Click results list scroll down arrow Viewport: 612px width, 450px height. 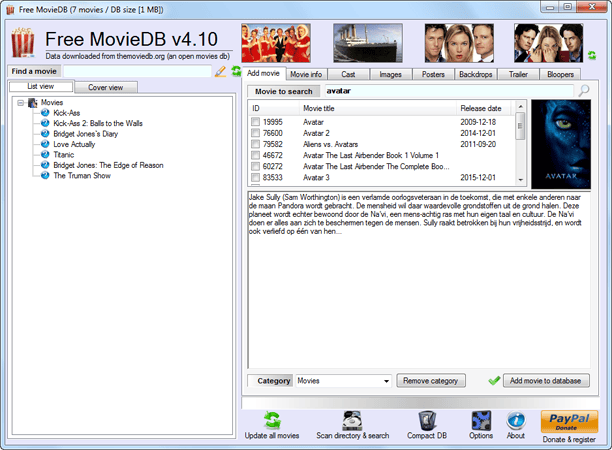click(520, 180)
